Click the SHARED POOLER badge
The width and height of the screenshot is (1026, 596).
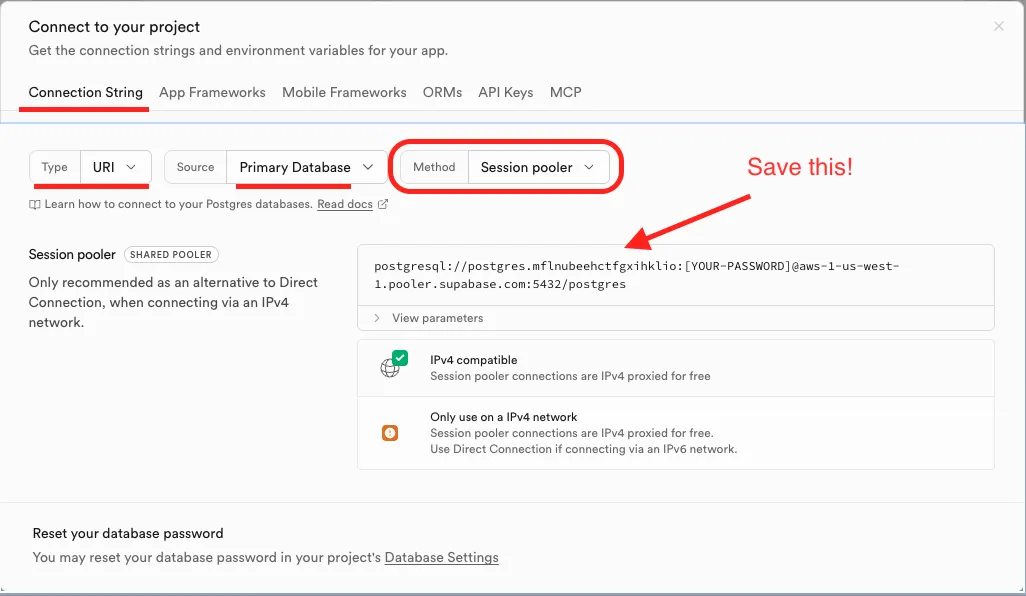(x=171, y=254)
